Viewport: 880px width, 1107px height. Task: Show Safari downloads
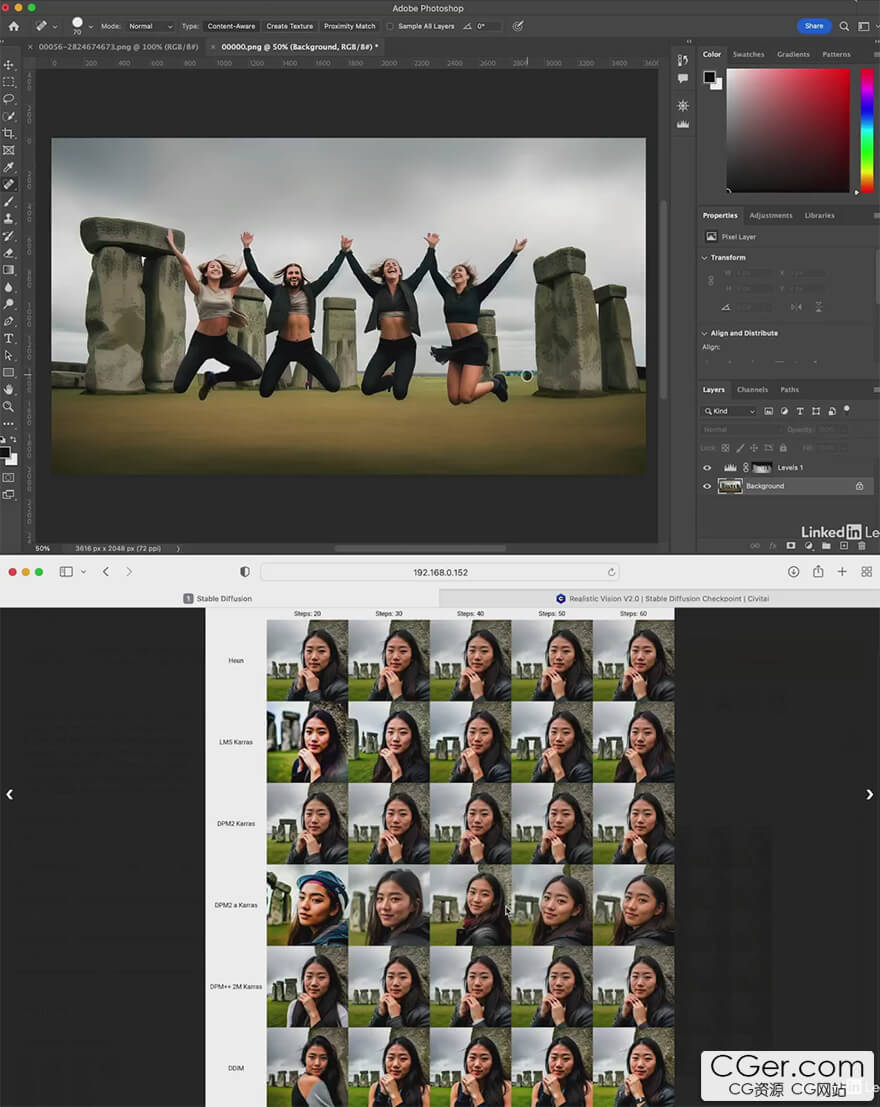(x=794, y=572)
